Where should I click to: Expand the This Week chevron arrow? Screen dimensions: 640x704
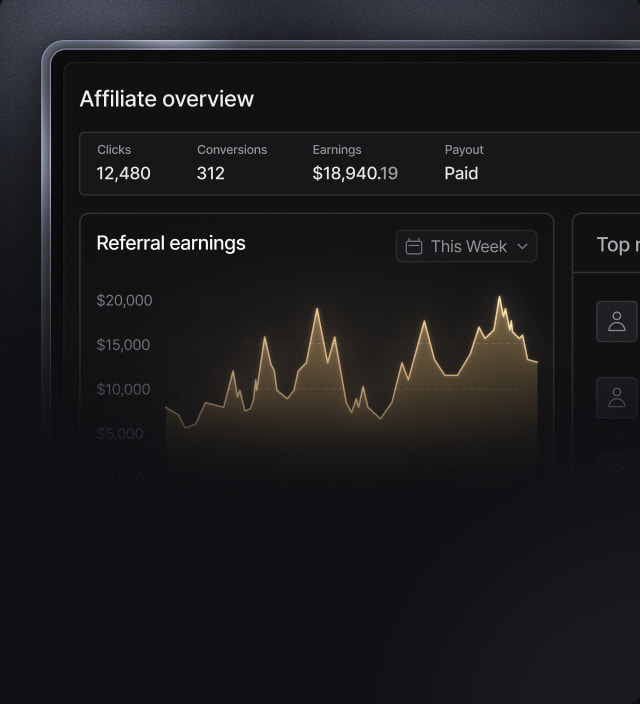pos(522,246)
